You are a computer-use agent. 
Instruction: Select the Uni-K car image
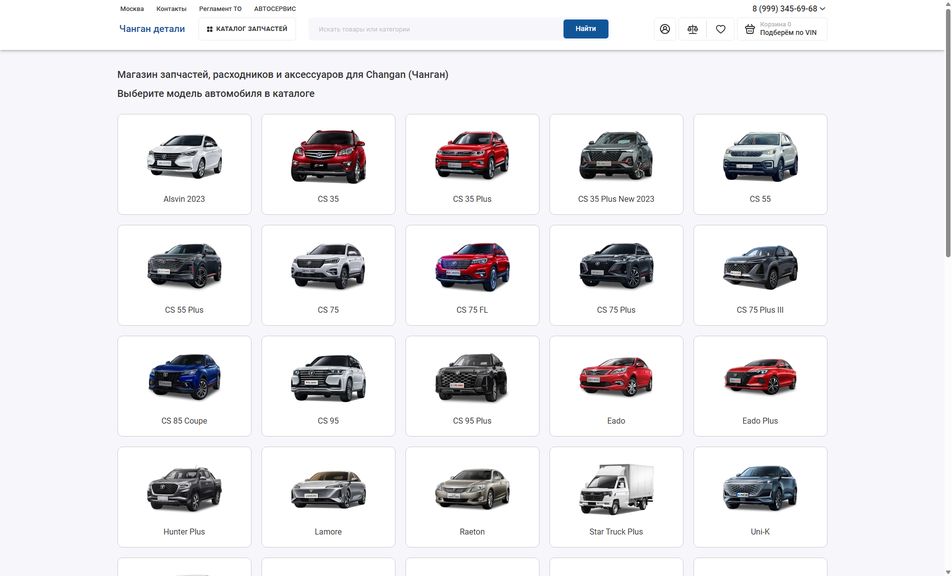pos(760,488)
